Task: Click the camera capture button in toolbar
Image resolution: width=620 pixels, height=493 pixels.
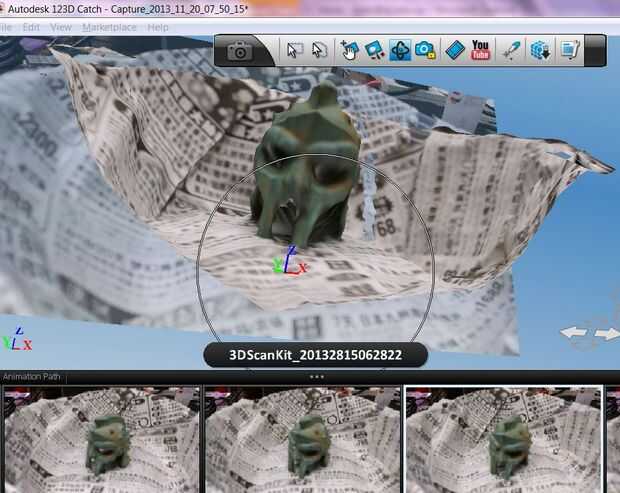Action: pyautogui.click(x=240, y=51)
